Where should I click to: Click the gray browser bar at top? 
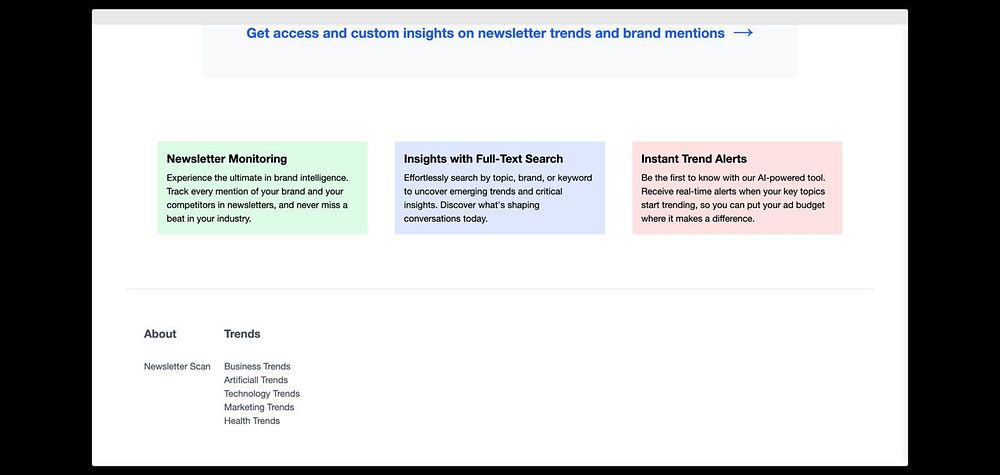coord(500,17)
